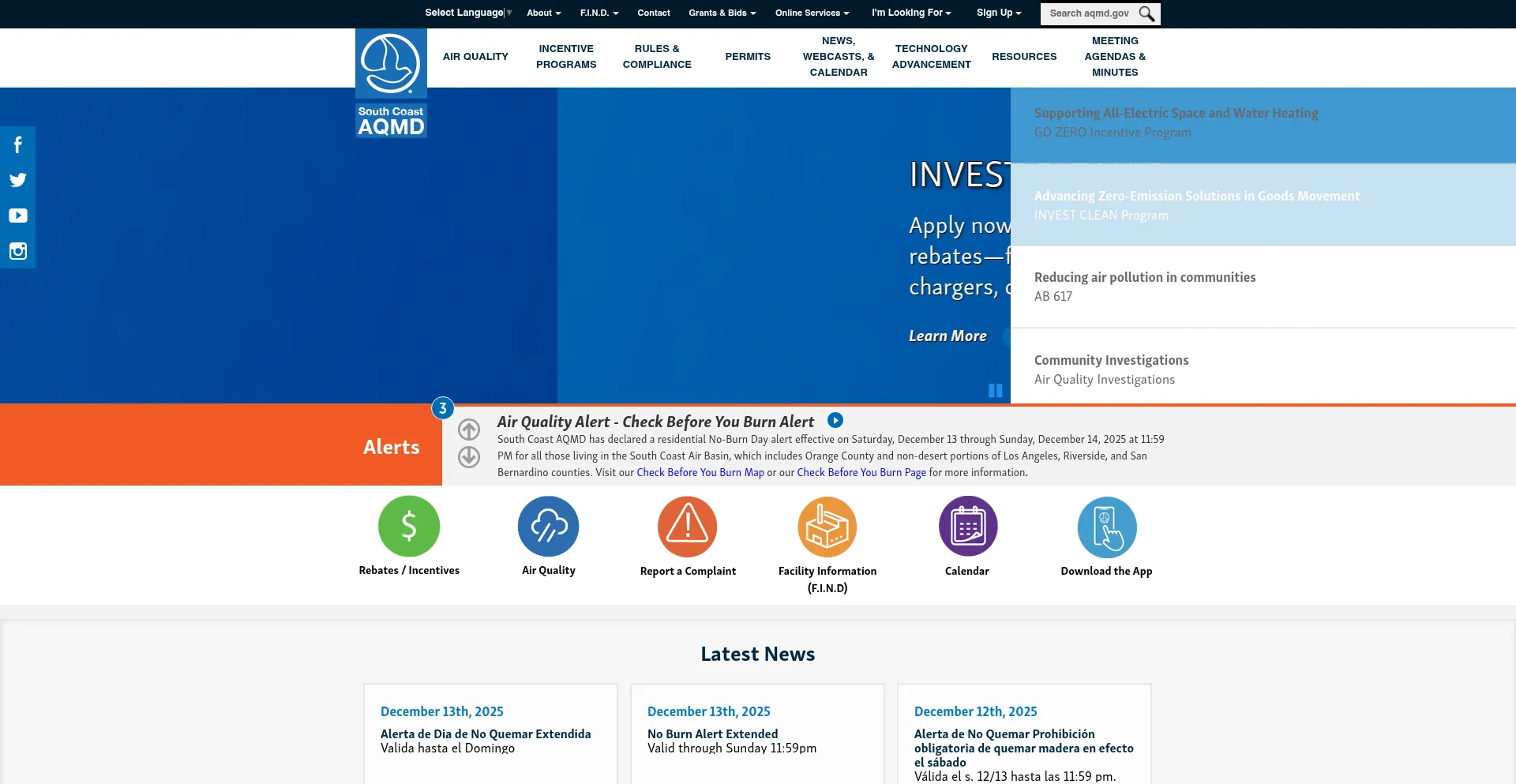Expand the Grants & Bids dropdown

click(722, 13)
